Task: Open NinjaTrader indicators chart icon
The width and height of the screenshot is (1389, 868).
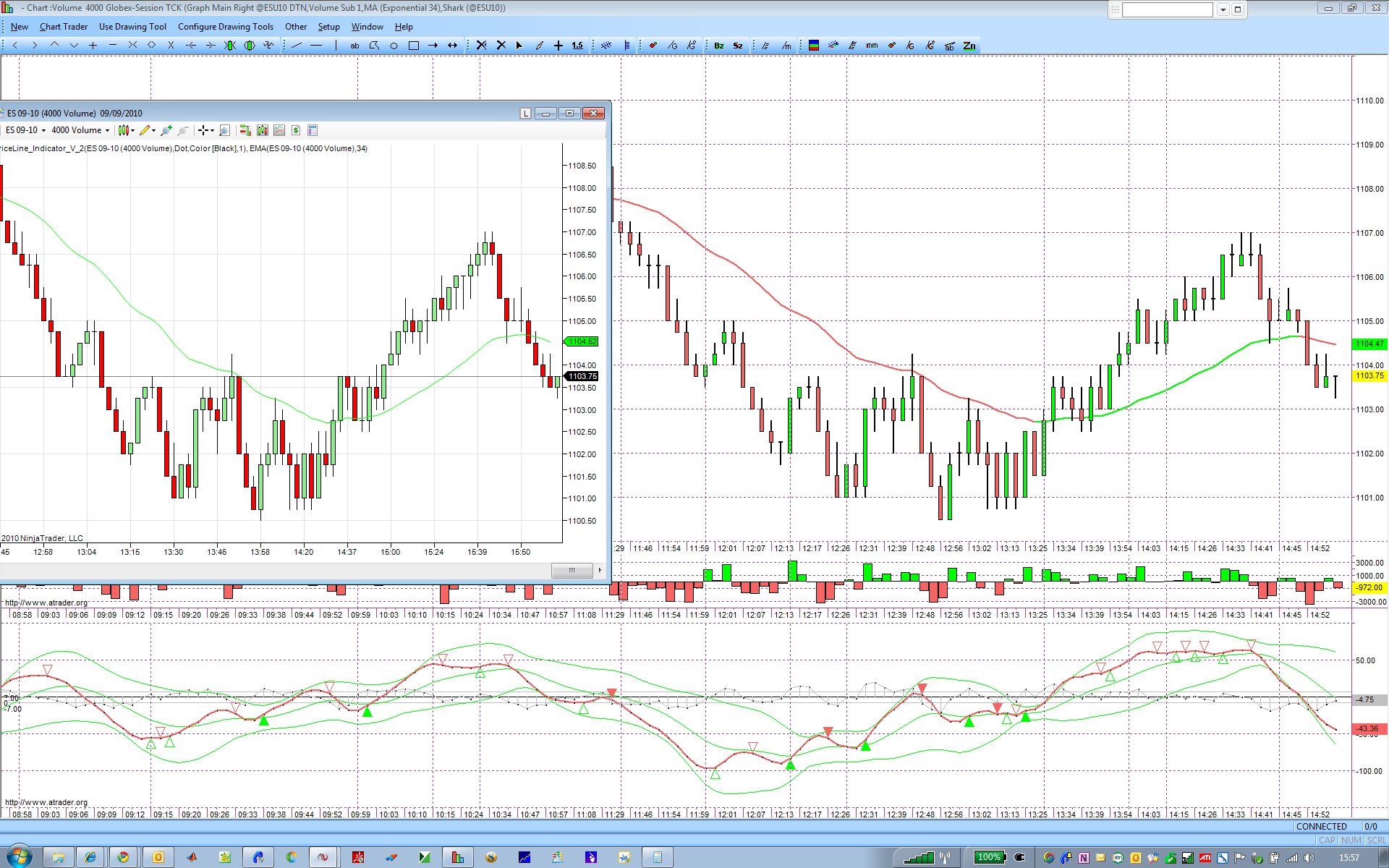Action: pyautogui.click(x=279, y=130)
